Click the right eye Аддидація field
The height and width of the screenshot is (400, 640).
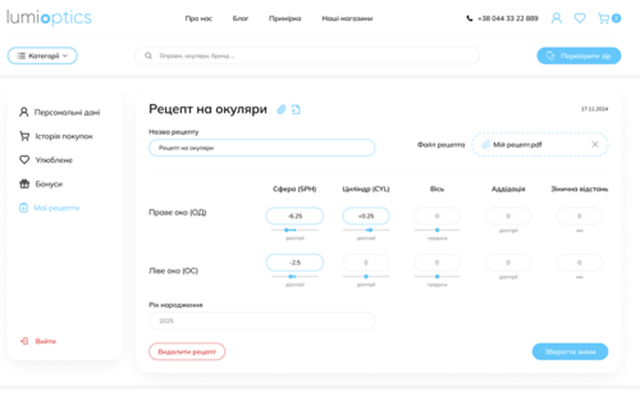508,216
